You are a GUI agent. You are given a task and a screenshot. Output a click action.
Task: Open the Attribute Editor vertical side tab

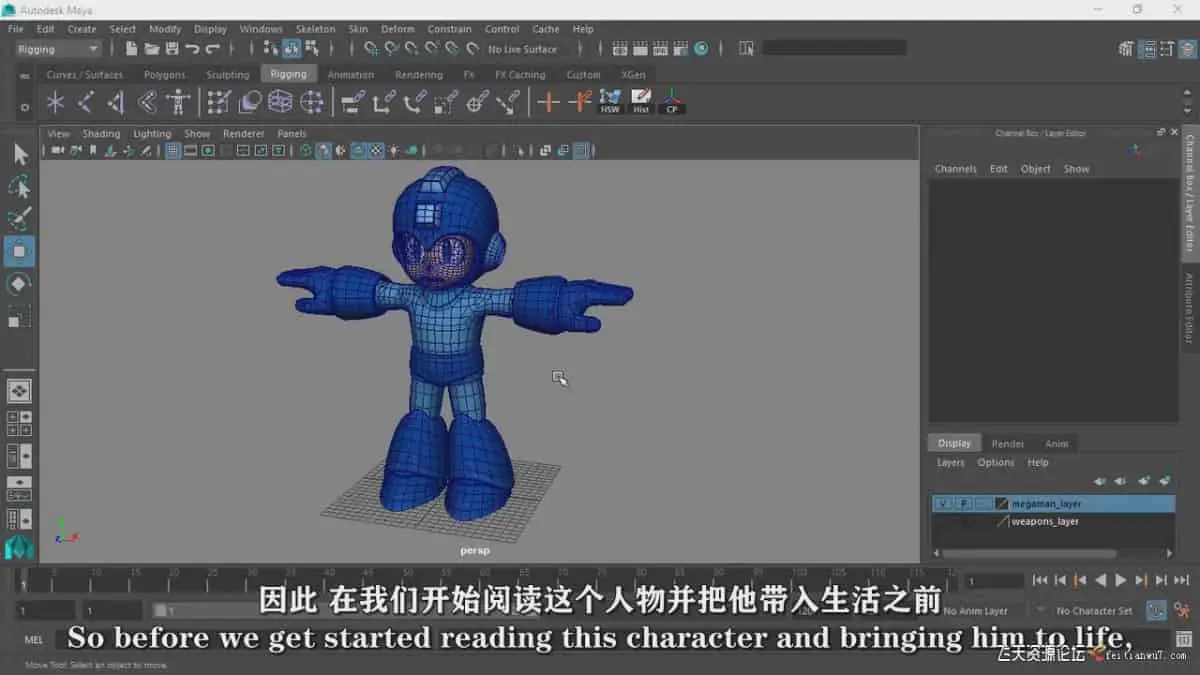coord(1190,308)
